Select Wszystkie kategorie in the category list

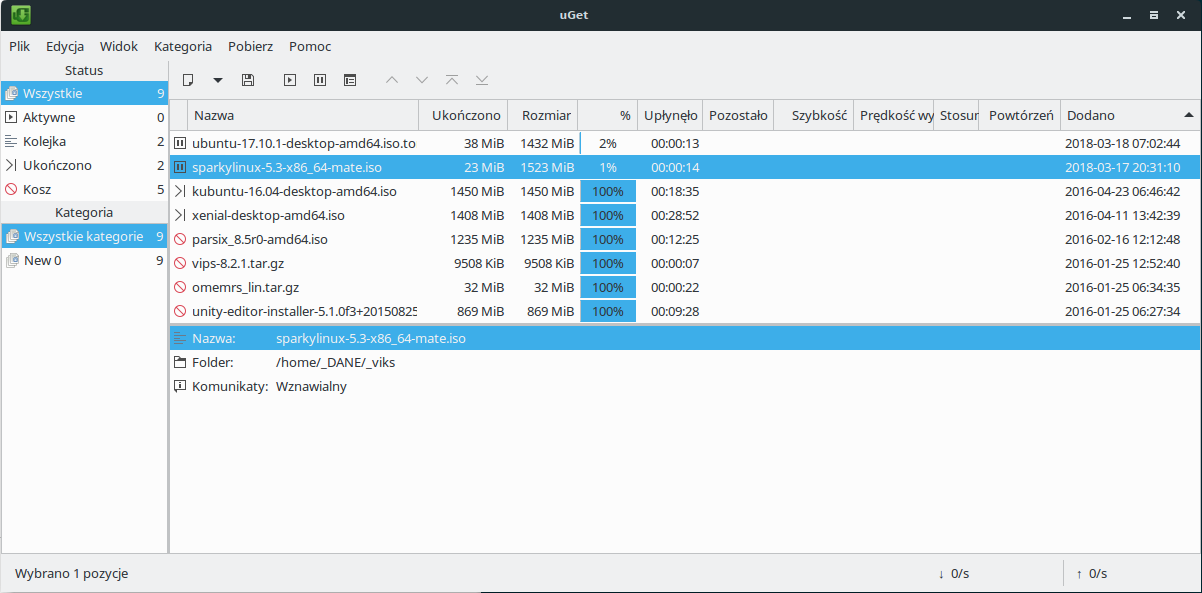click(84, 236)
